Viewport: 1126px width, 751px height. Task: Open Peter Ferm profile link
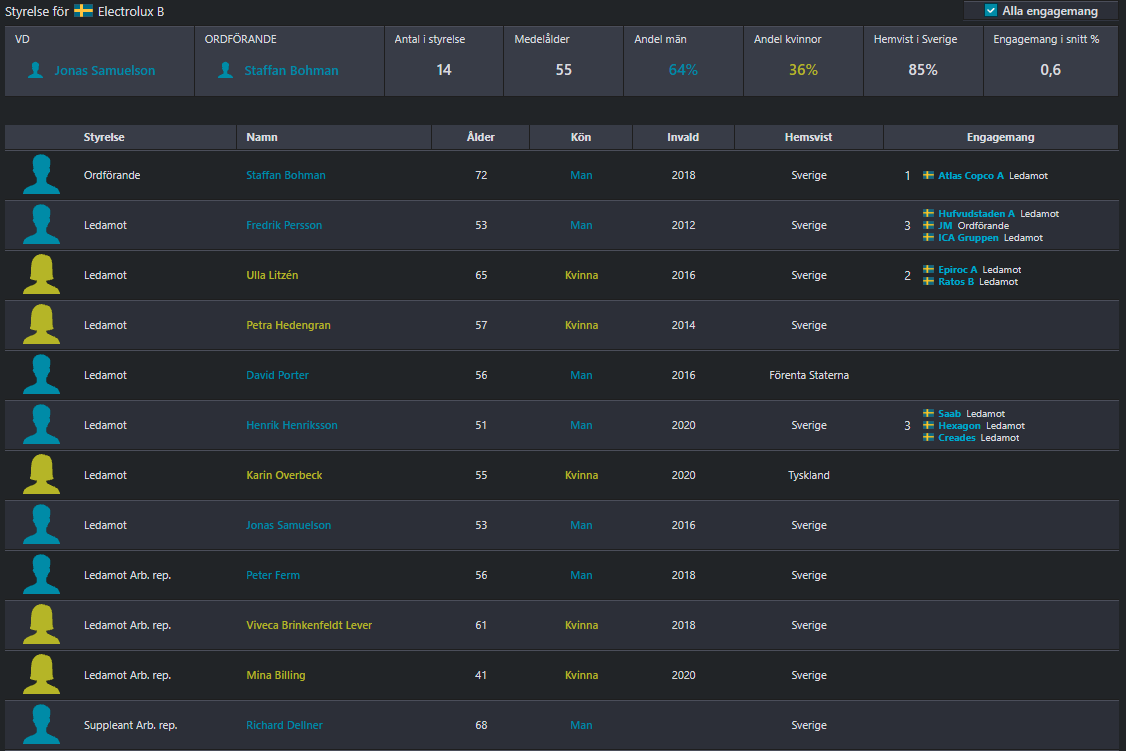click(x=273, y=575)
